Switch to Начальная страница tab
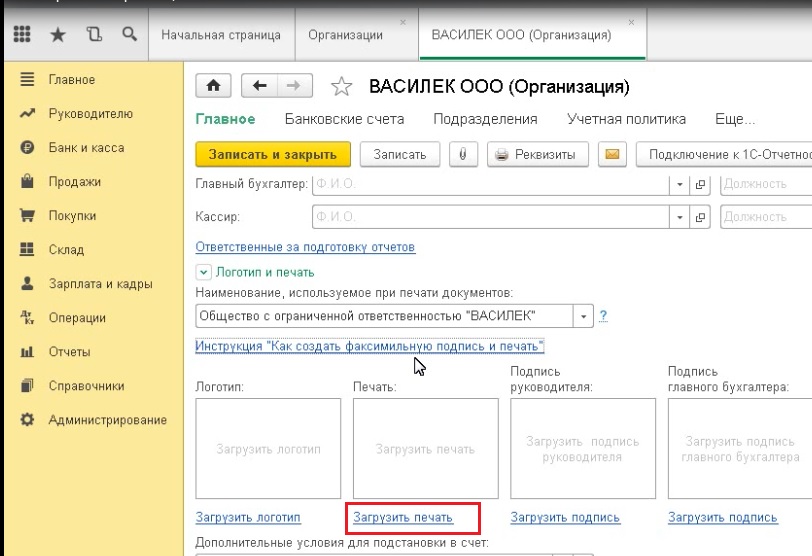Screen dimensions: 812x556 221,35
